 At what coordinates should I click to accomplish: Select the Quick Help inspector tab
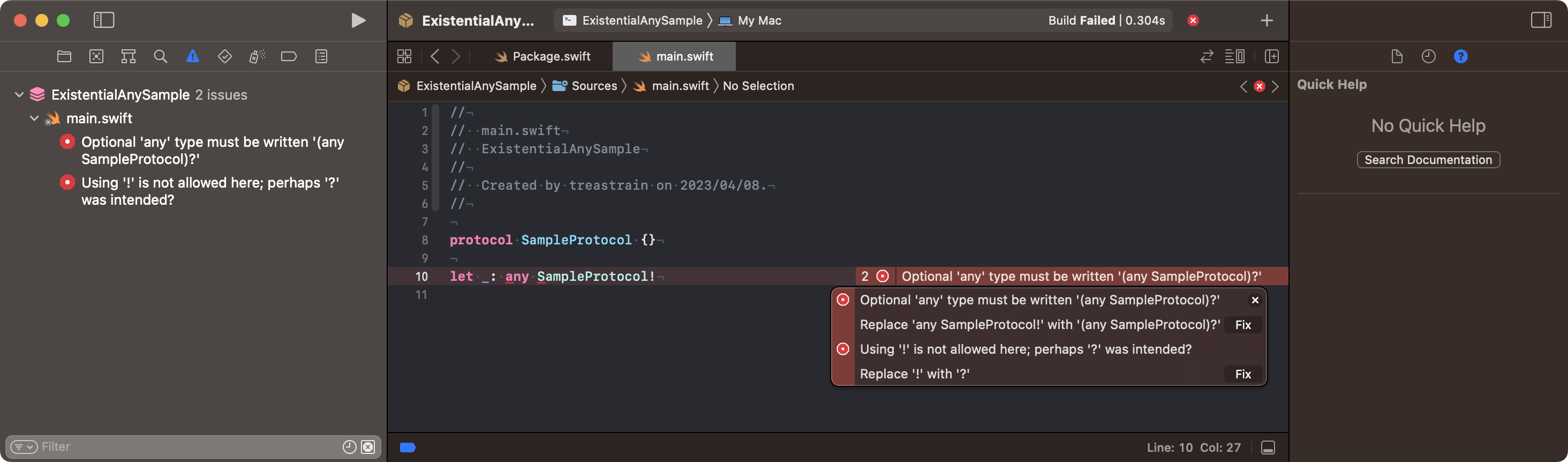point(1461,57)
